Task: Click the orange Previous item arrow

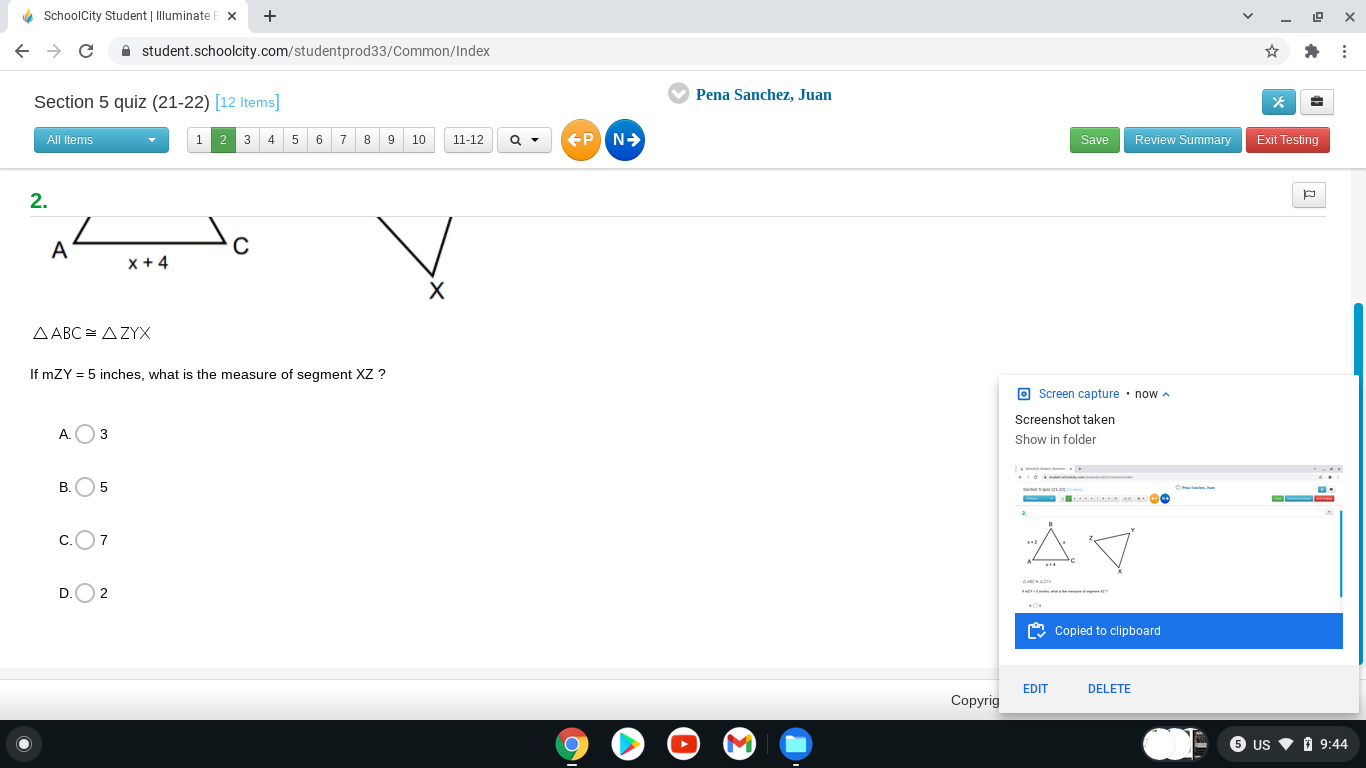Action: 581,140
